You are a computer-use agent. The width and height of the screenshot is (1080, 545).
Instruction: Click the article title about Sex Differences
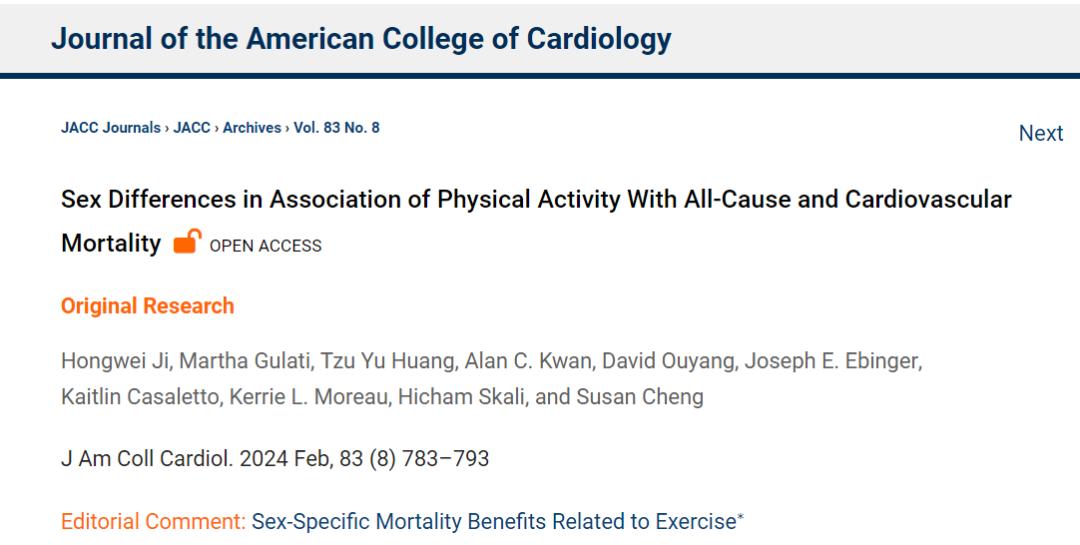pyautogui.click(x=536, y=199)
